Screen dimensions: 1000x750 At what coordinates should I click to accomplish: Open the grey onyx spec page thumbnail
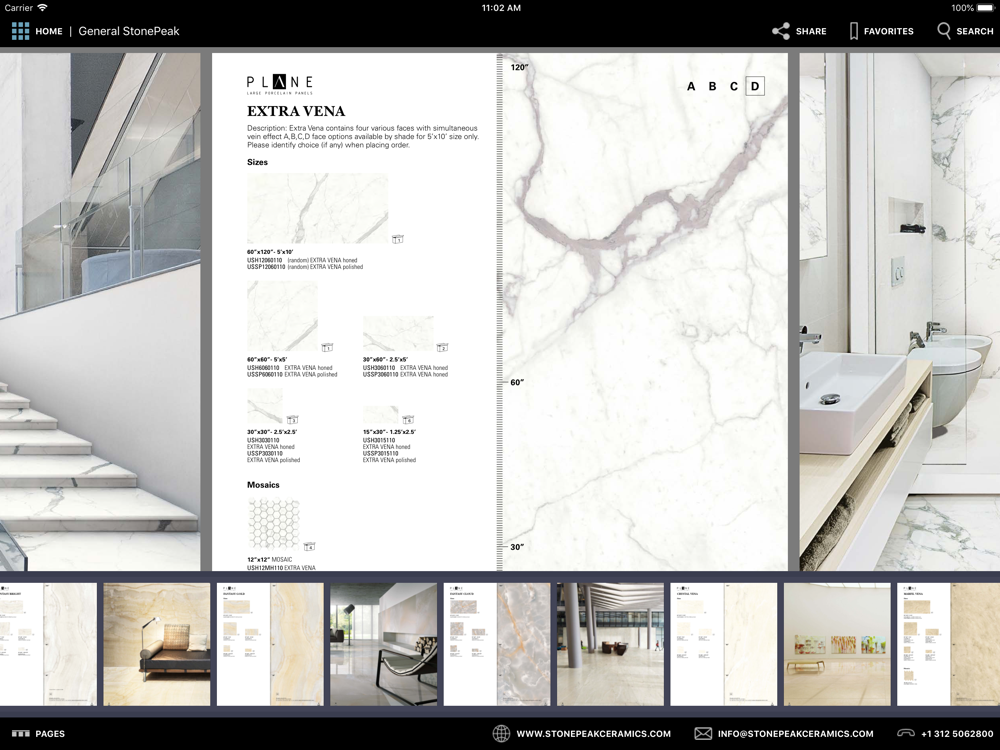497,644
